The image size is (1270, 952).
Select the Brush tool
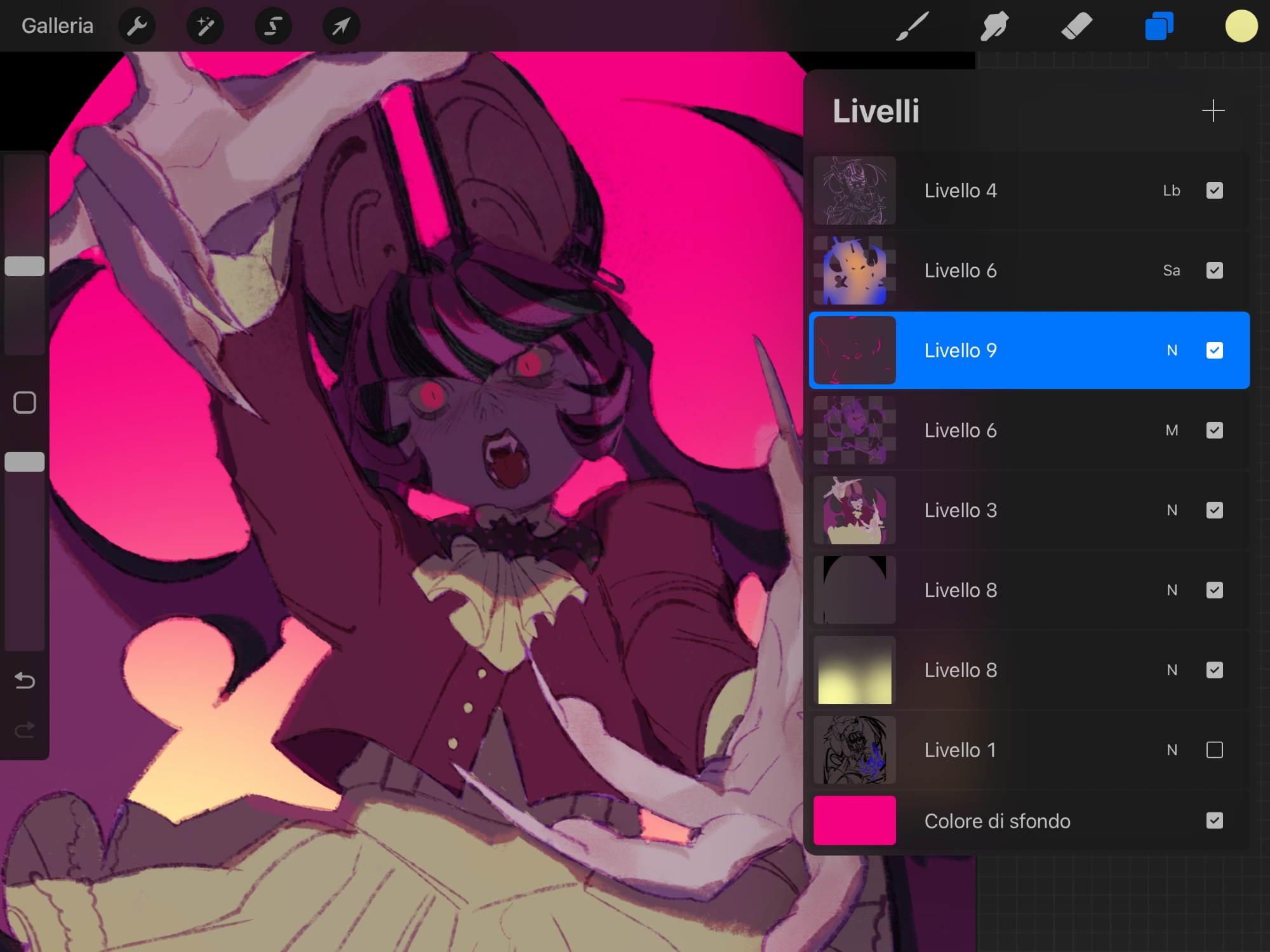pos(912,26)
